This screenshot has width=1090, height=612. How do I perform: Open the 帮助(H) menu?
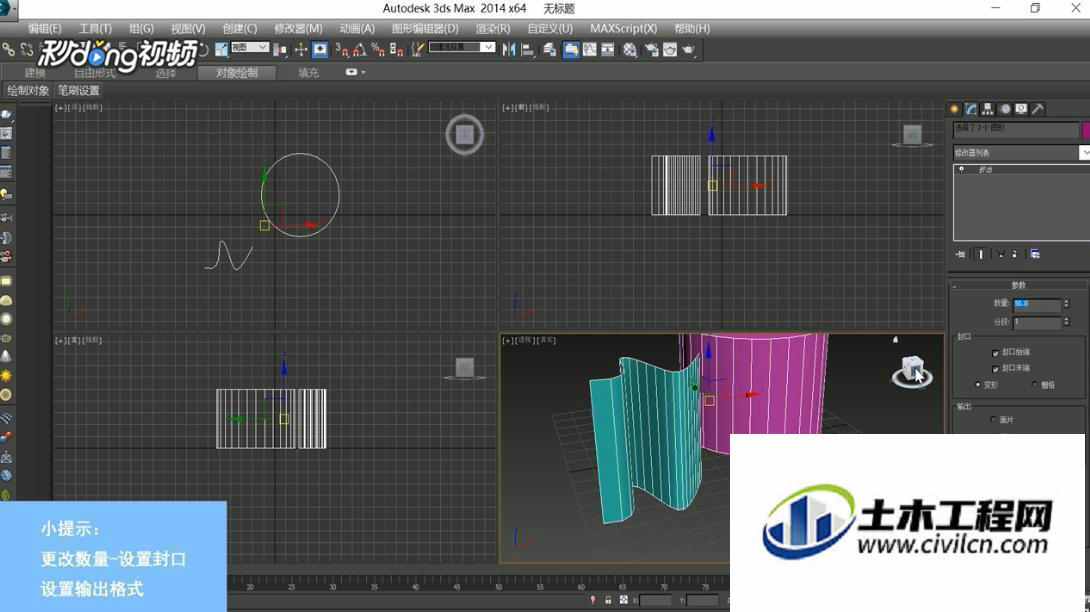click(x=692, y=29)
